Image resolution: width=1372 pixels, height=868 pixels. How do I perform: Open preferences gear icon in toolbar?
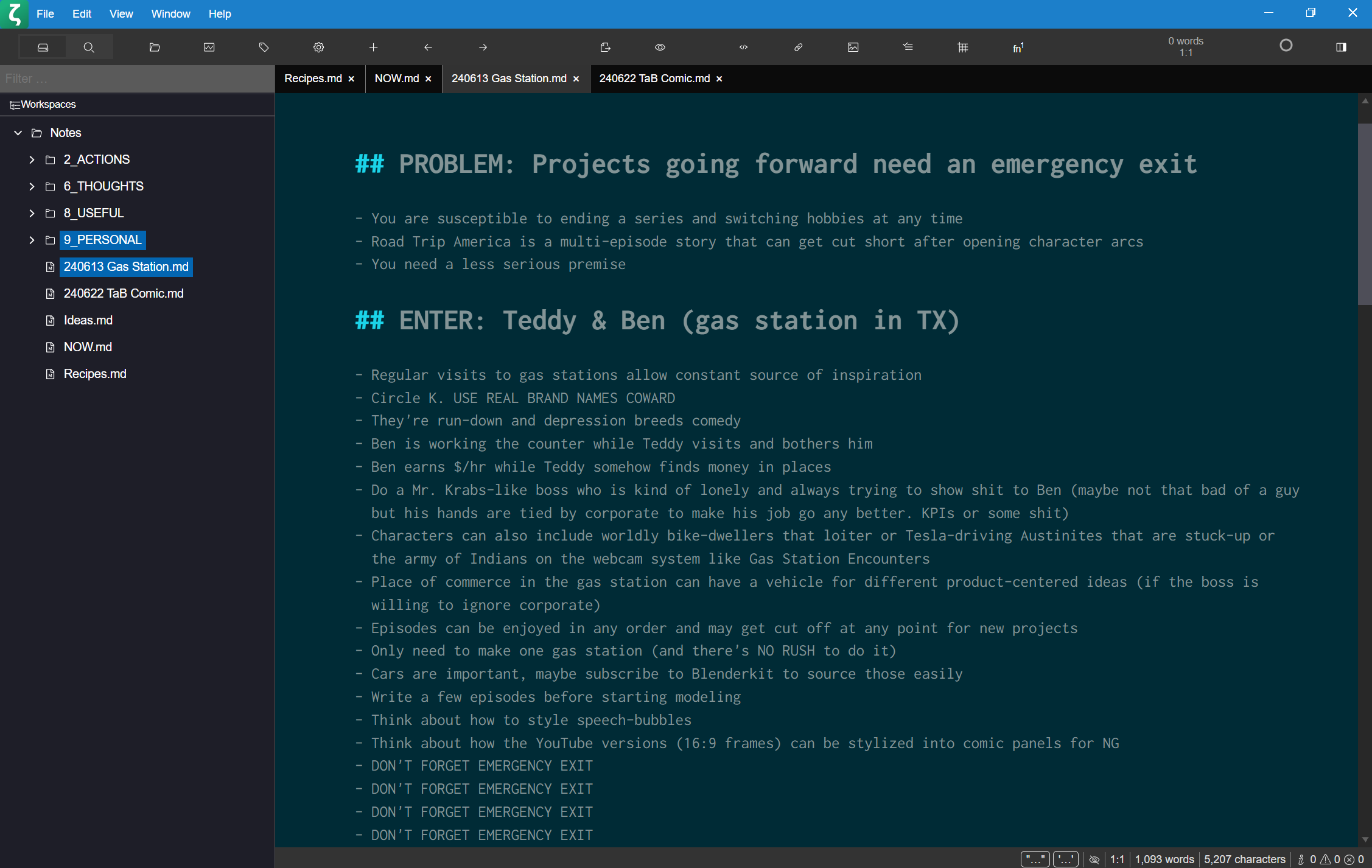318,47
